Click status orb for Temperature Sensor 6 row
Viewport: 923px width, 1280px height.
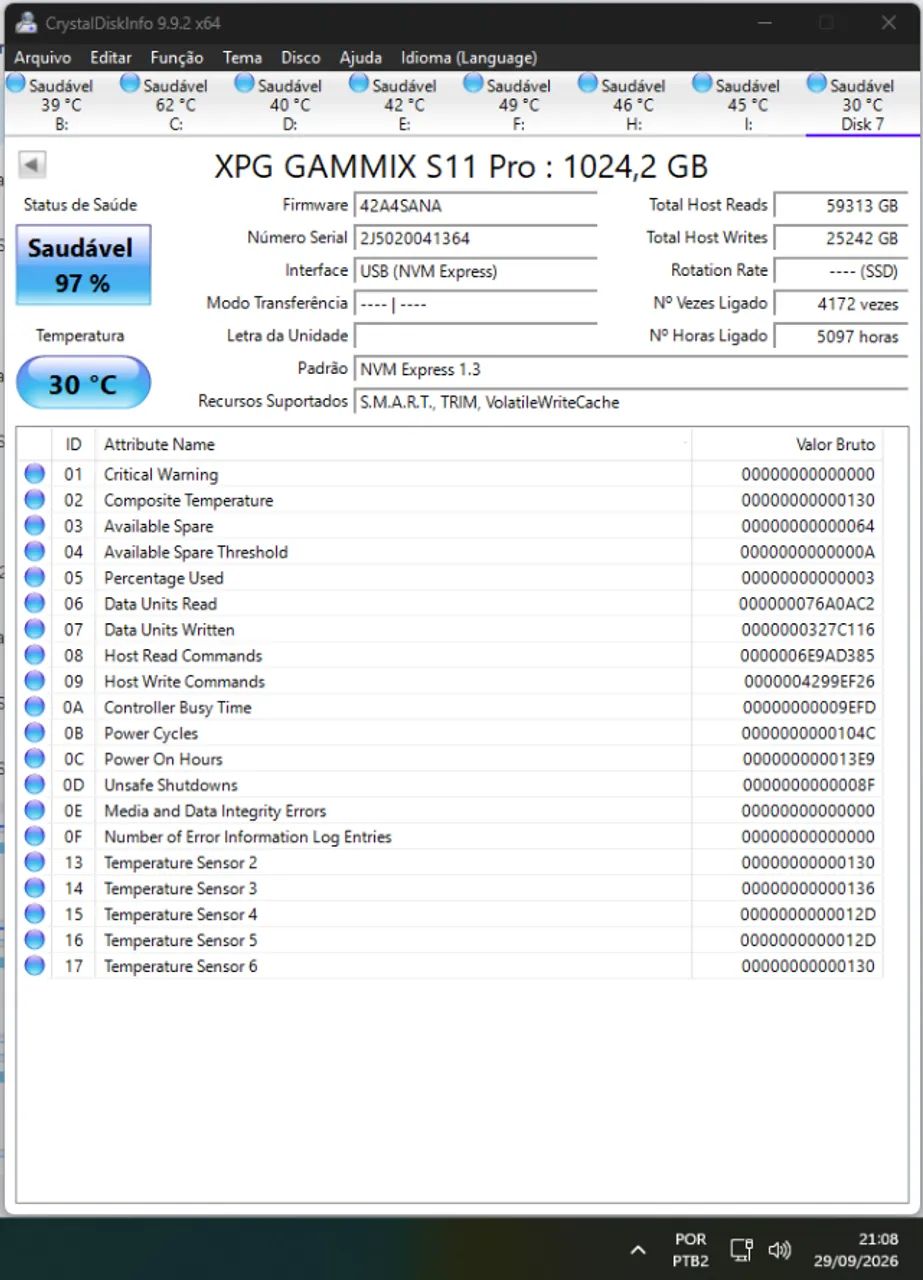point(35,966)
